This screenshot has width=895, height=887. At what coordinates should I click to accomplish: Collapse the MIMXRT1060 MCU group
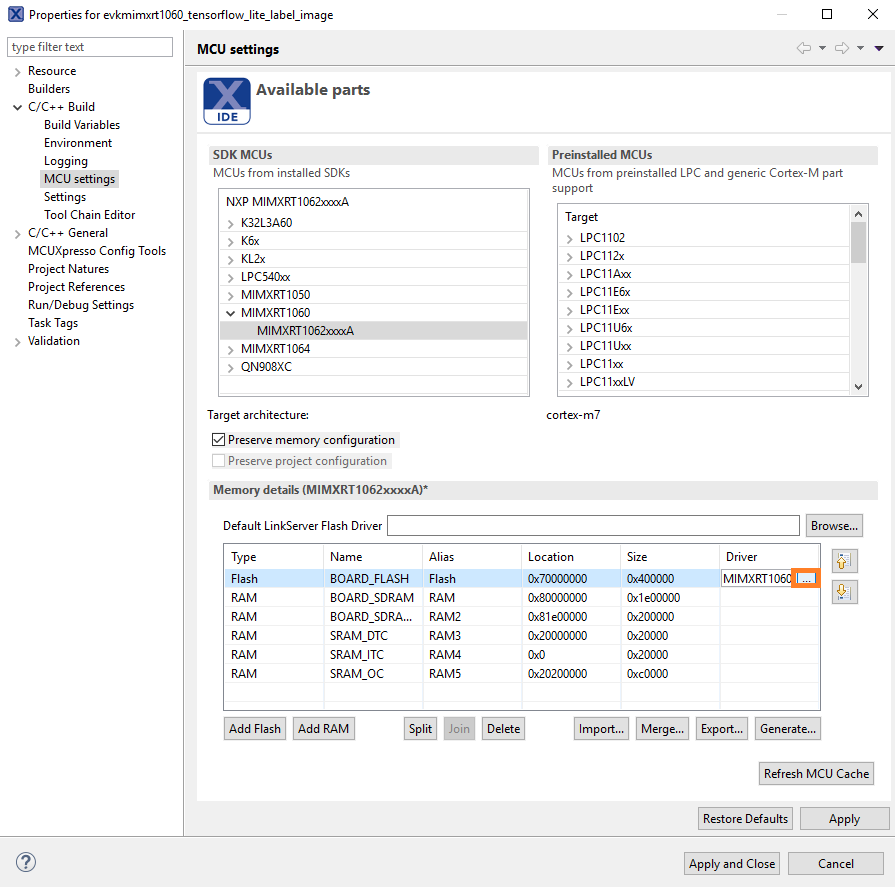coord(231,313)
